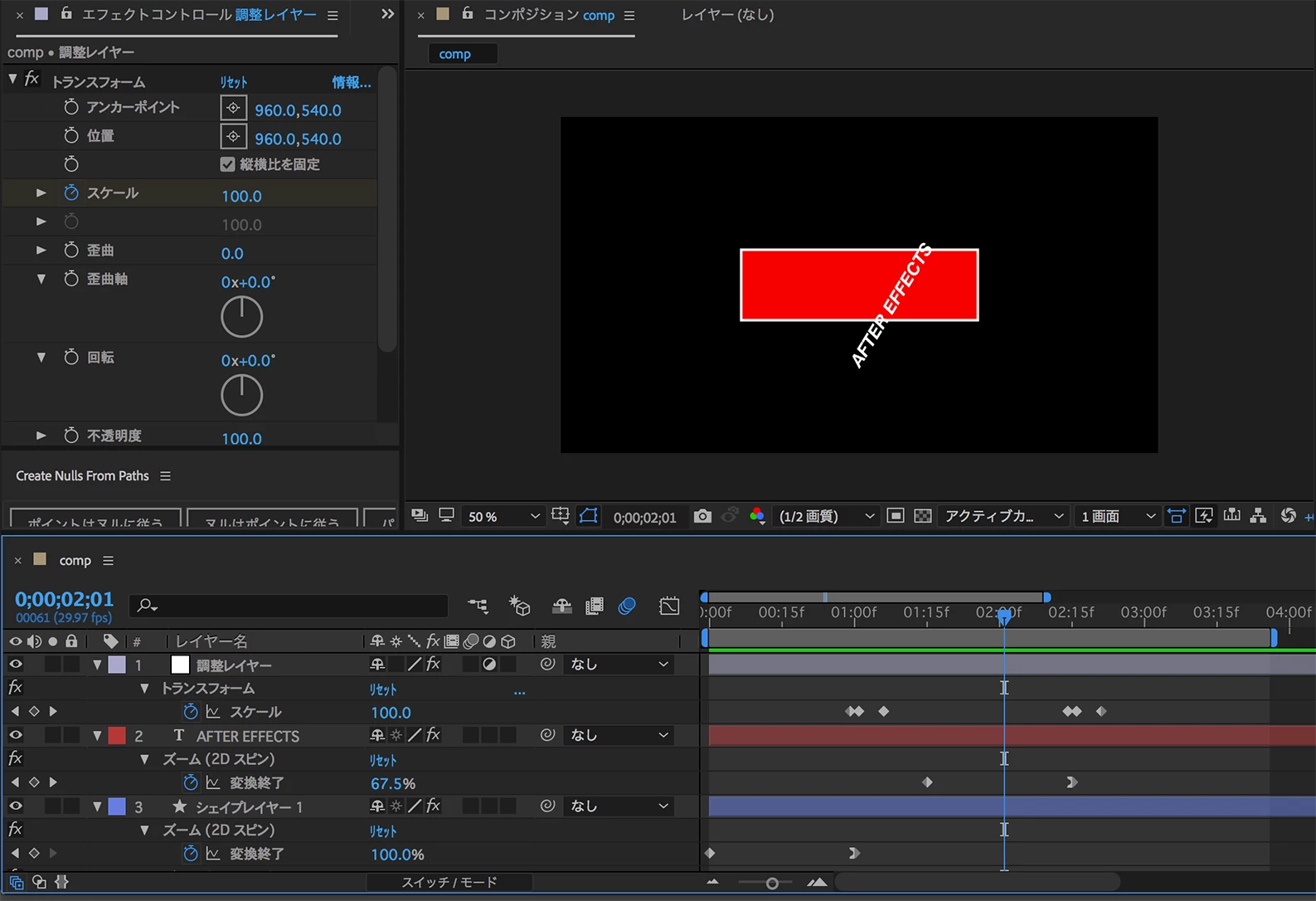Open 1 画面 view layout dropdown
Screen dimensions: 1316x901
pos(1118,516)
